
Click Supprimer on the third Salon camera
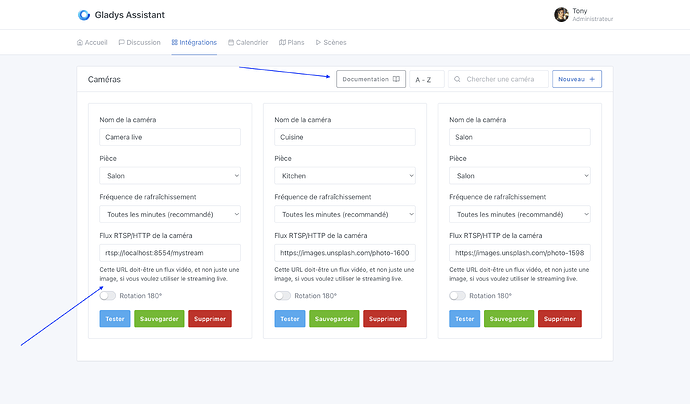pyautogui.click(x=559, y=319)
